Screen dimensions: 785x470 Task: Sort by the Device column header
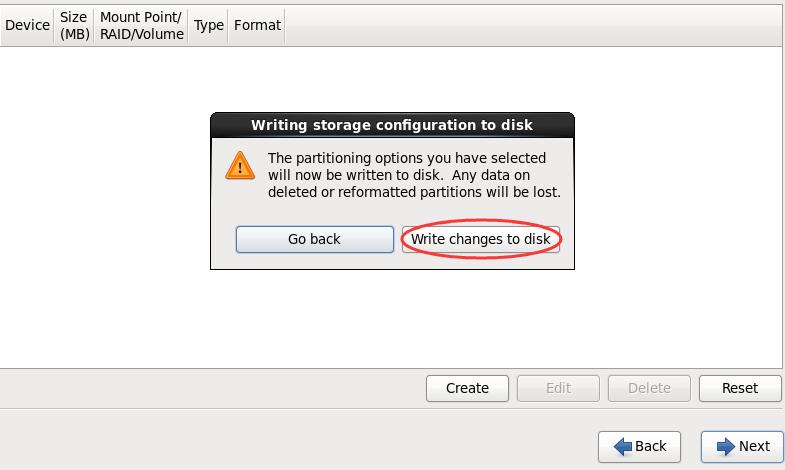coord(27,26)
